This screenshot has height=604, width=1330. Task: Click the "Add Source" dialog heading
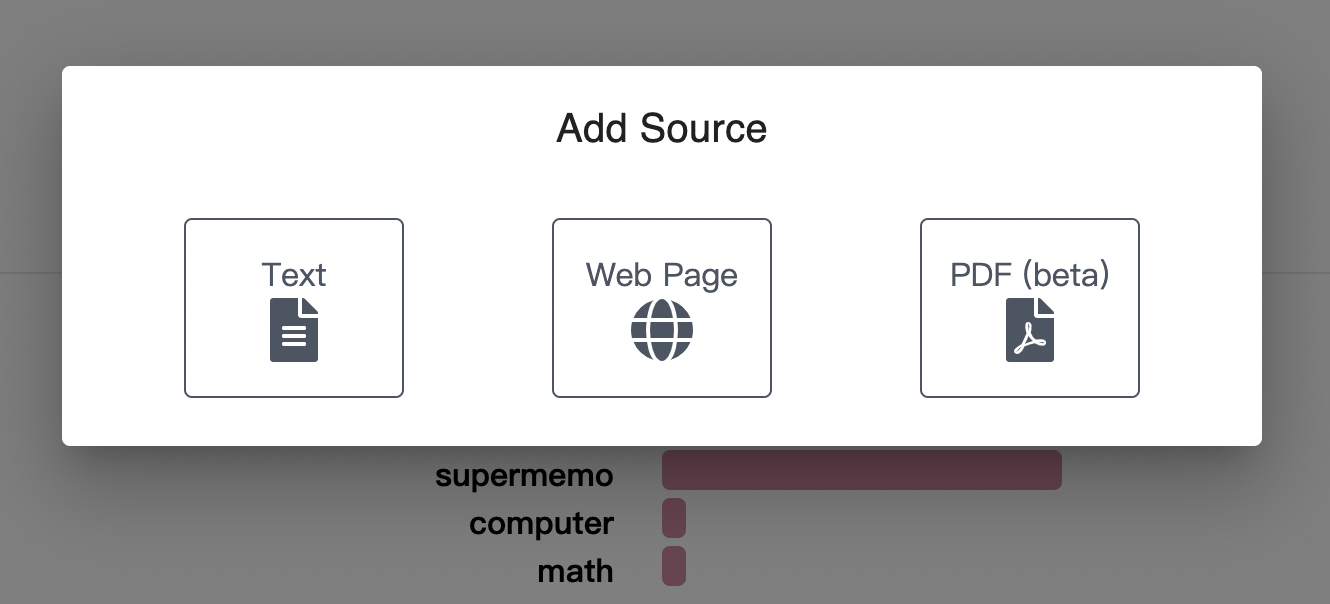click(662, 129)
